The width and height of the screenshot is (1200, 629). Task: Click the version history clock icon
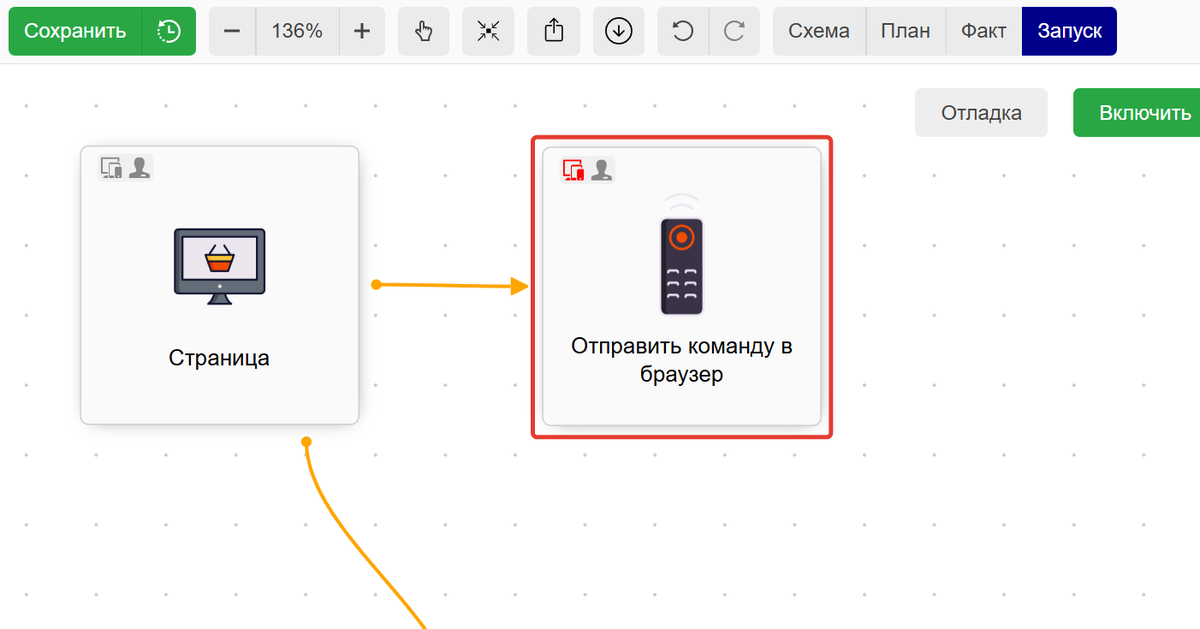click(x=169, y=31)
